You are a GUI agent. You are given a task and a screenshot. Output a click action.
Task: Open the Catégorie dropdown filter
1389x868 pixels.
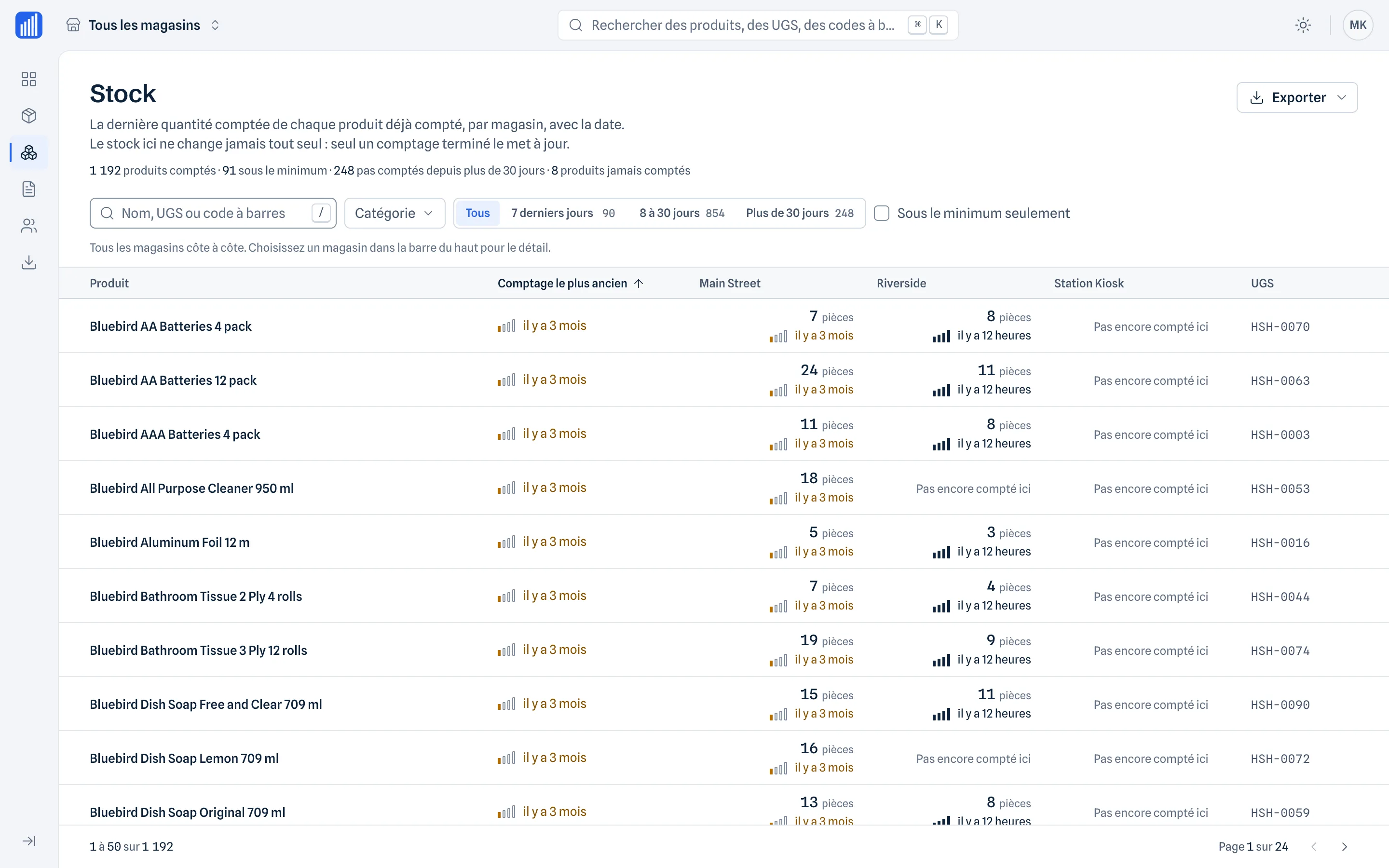tap(395, 213)
